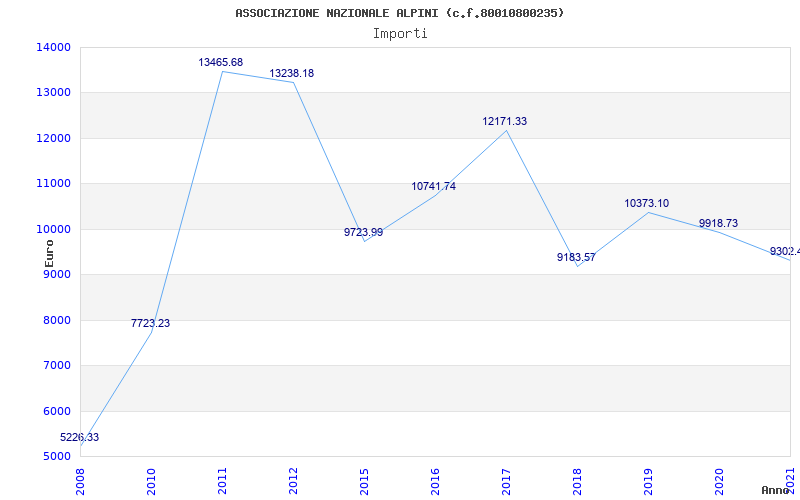The image size is (800, 500).
Task: Click the 12000 y-axis tick label
Action: coord(53,138)
